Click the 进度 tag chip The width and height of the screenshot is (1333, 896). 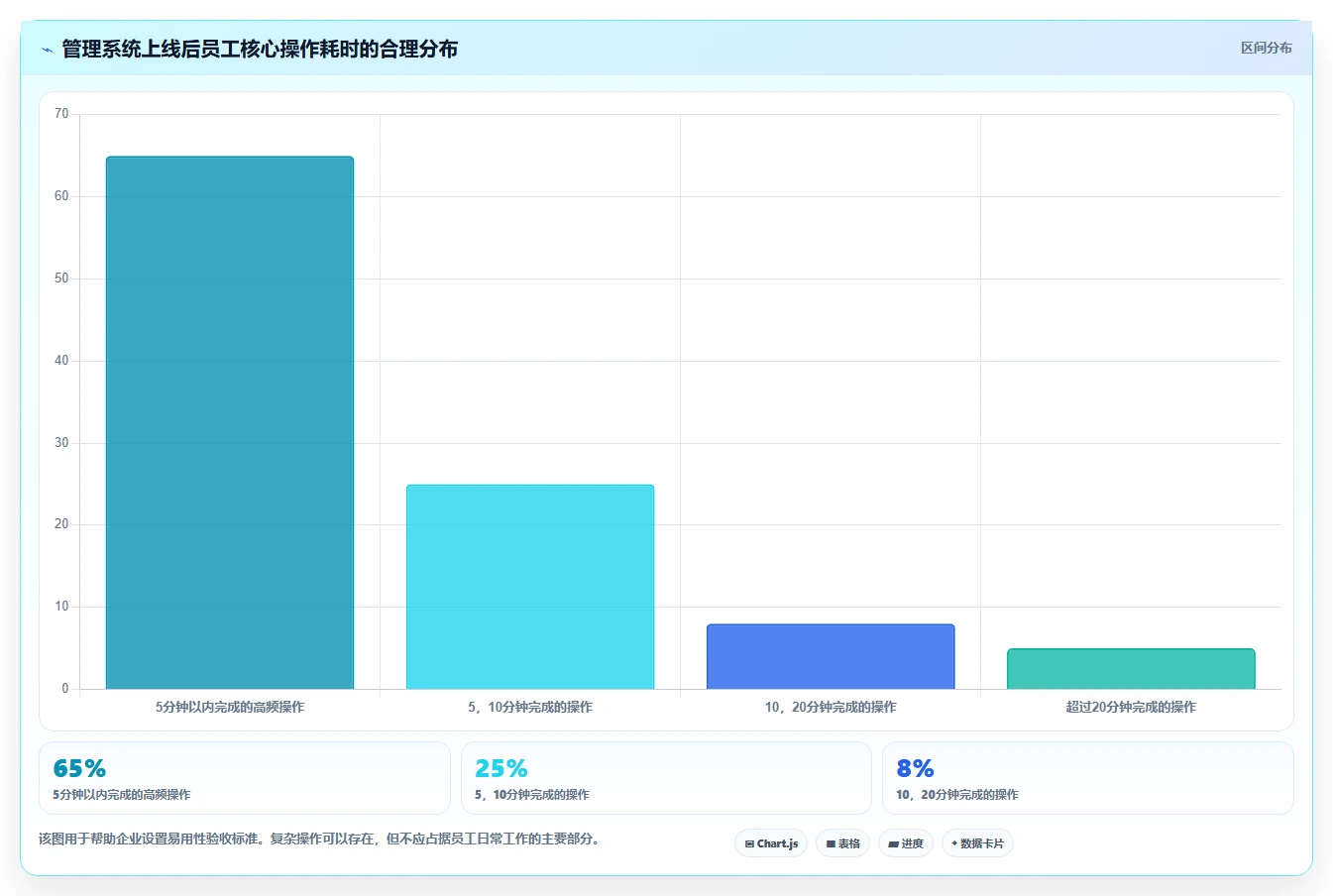click(x=905, y=843)
